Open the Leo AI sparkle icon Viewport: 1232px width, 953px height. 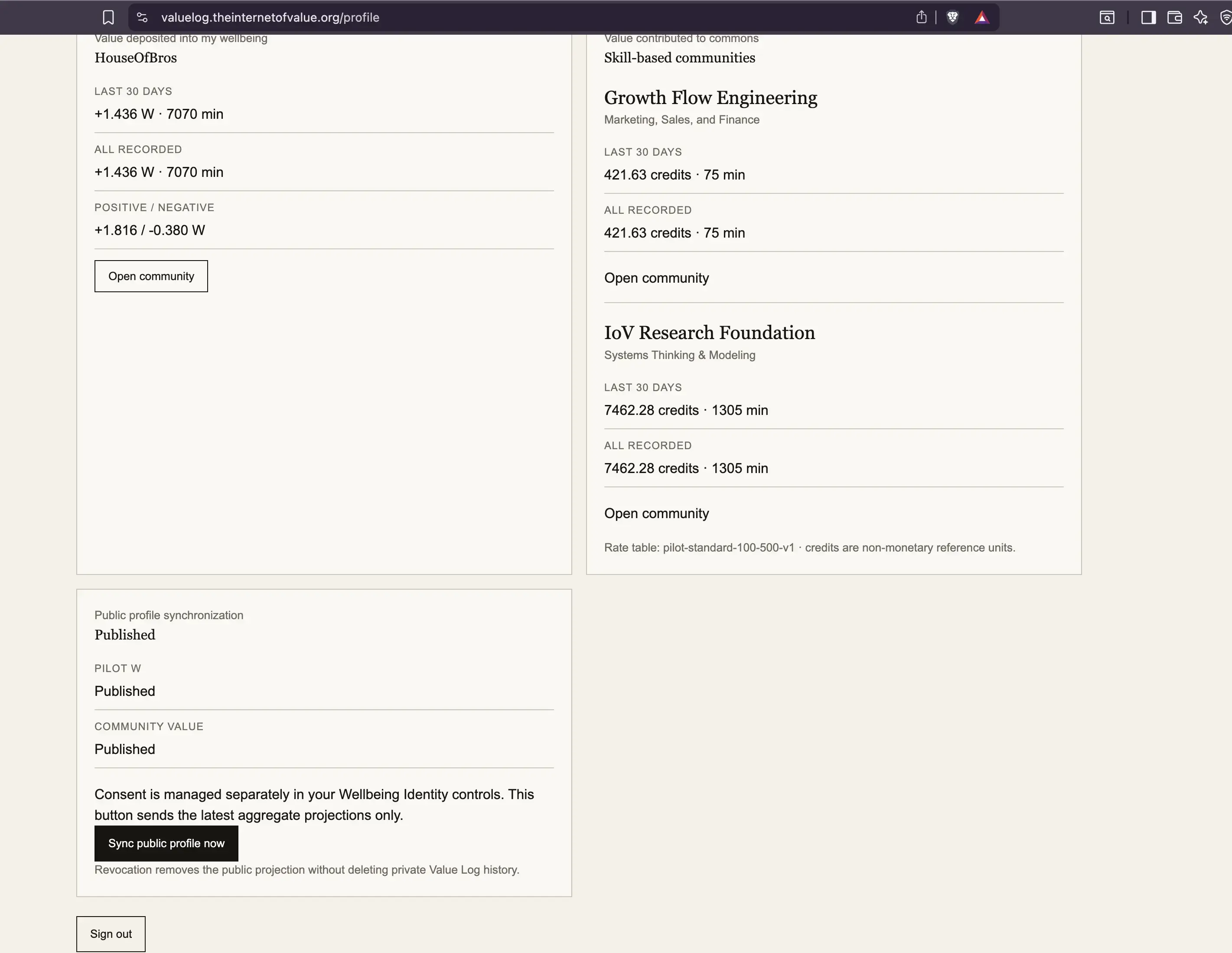(x=1200, y=17)
